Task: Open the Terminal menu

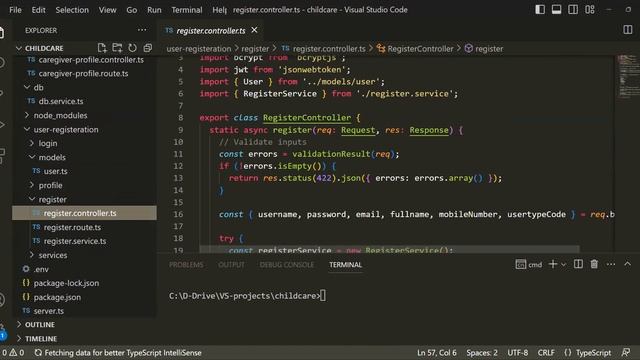Action: pyautogui.click(x=187, y=10)
